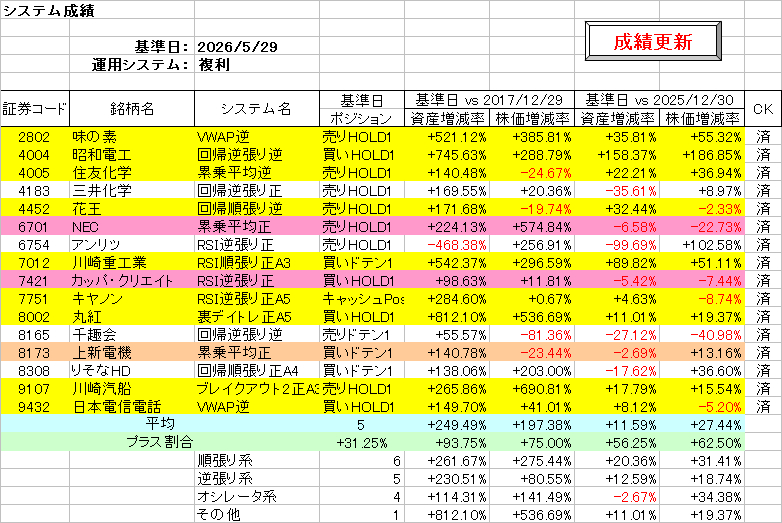The image size is (782, 523).
Task: Select the 味の素 name cell
Action: coord(132,137)
